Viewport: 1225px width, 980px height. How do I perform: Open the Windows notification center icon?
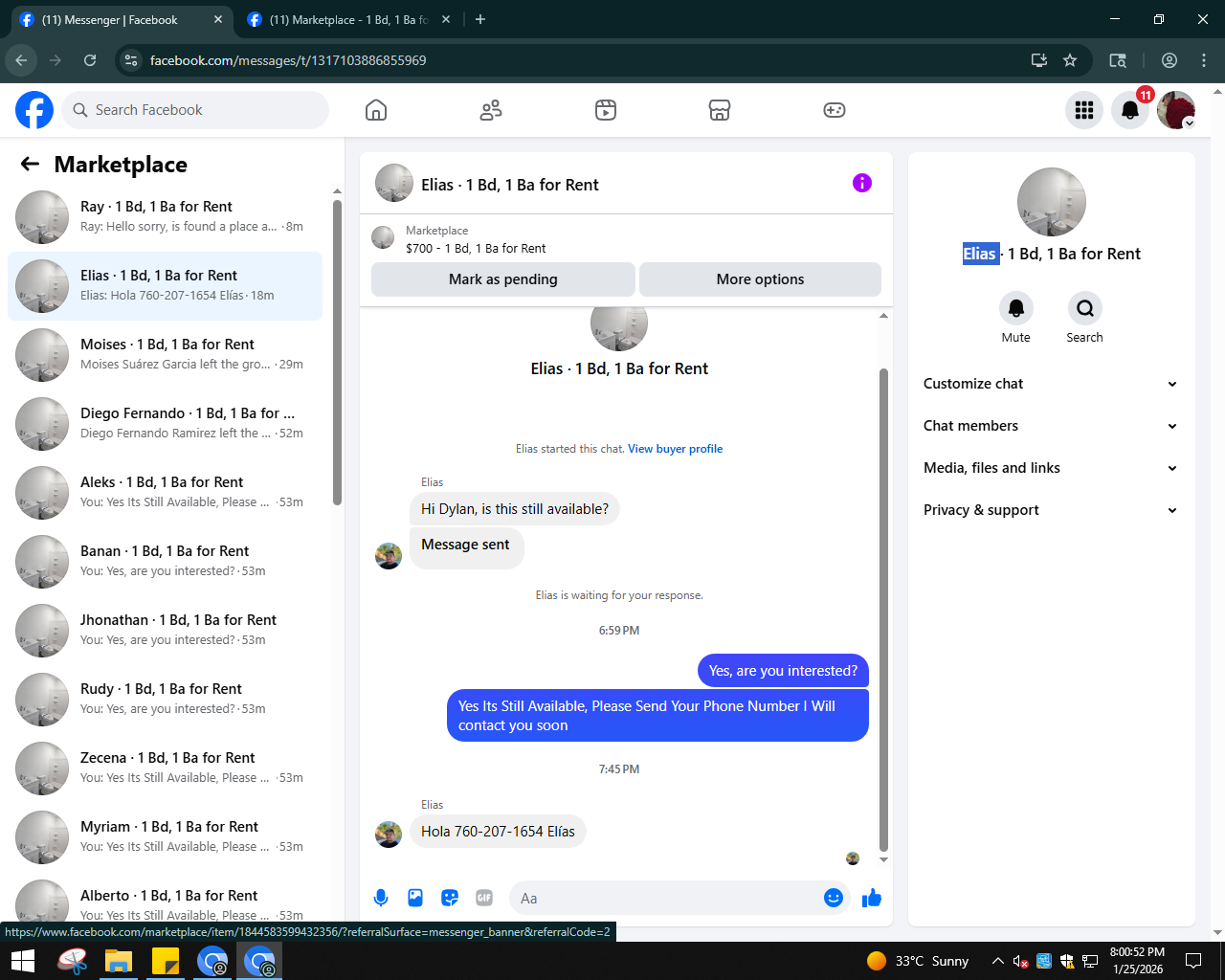point(1193,961)
